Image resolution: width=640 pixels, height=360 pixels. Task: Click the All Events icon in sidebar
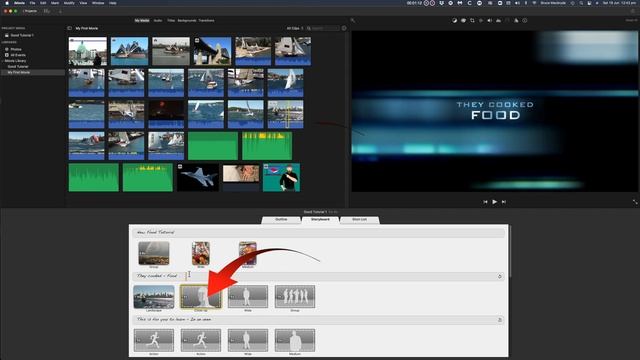[7, 55]
